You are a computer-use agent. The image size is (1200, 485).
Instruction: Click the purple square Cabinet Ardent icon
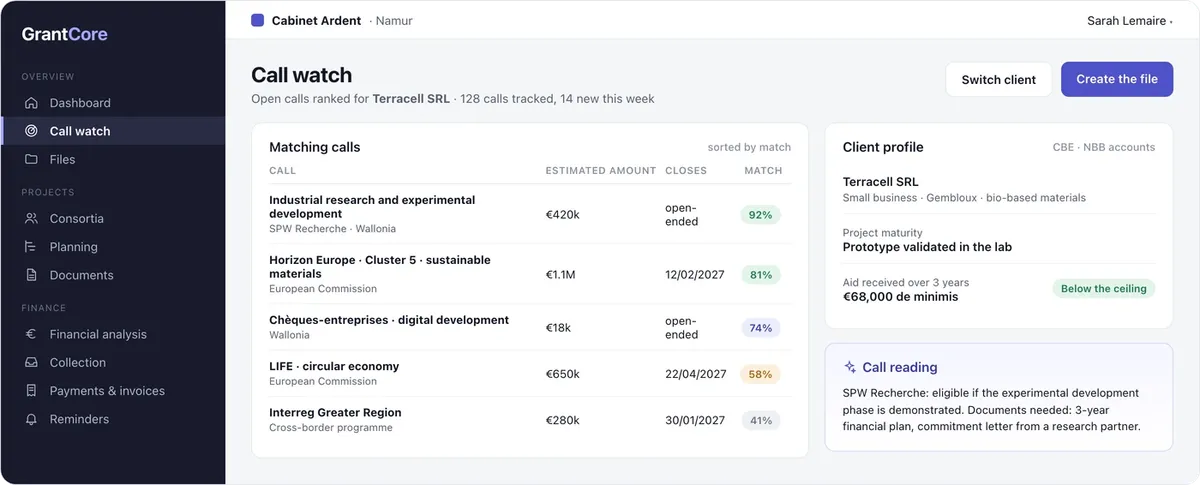click(x=258, y=20)
